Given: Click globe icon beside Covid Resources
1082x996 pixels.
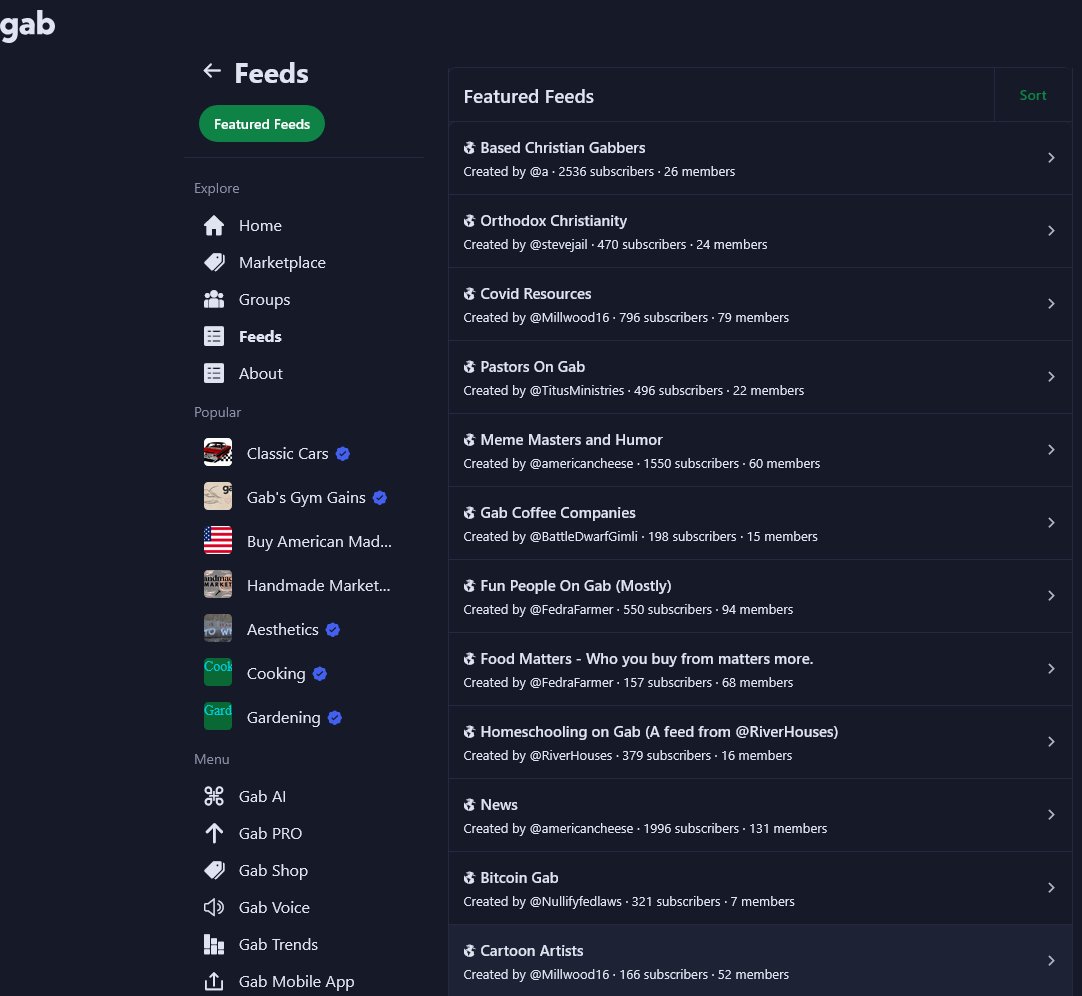Looking at the screenshot, I should [469, 294].
